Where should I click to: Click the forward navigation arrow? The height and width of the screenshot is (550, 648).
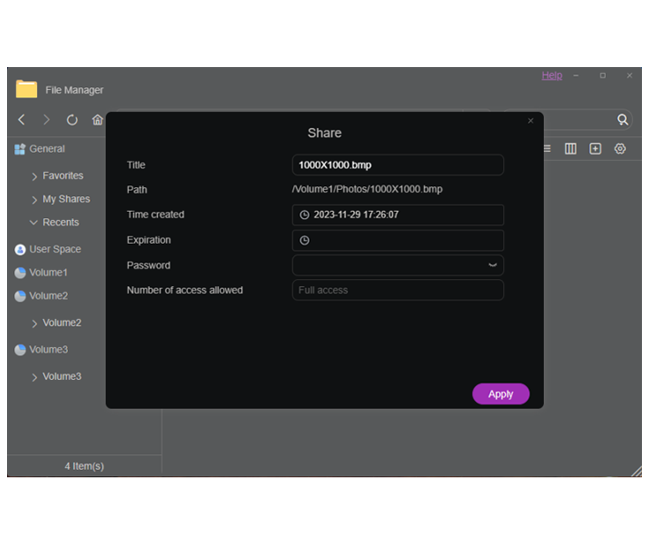tap(46, 120)
